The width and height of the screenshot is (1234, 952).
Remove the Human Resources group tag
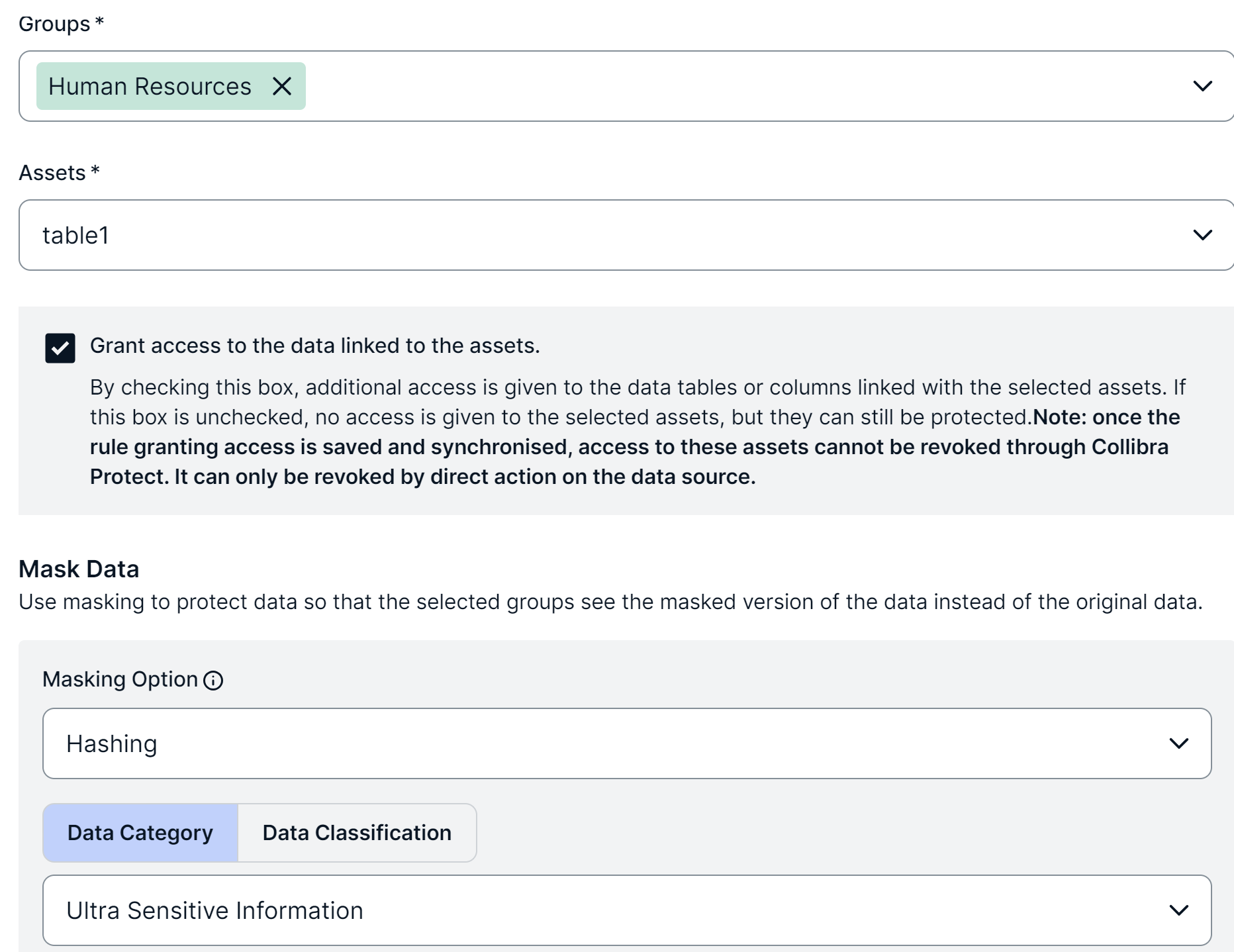click(283, 85)
